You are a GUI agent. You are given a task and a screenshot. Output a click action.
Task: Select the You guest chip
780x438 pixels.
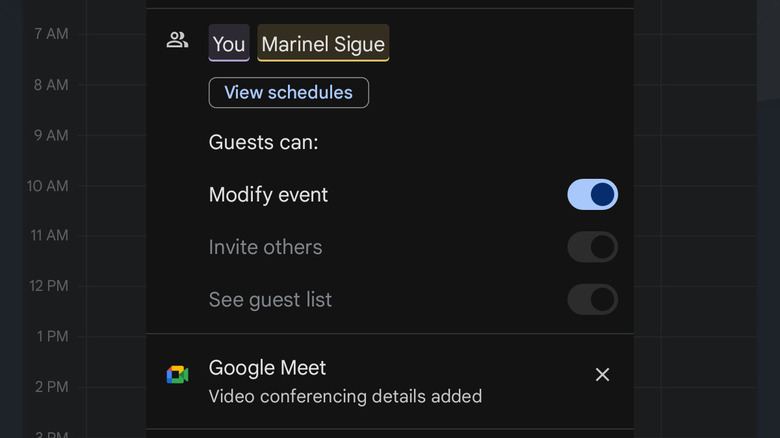[x=229, y=44]
